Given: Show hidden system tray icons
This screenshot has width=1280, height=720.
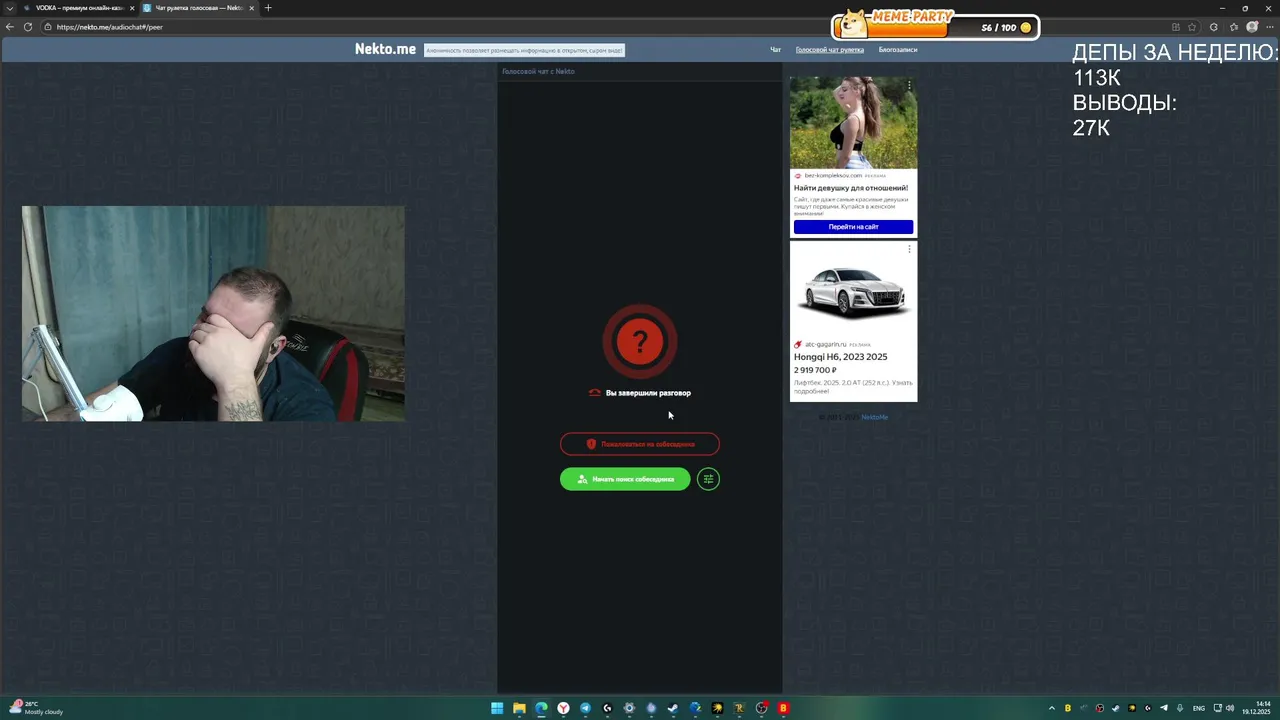Looking at the screenshot, I should (x=1051, y=708).
